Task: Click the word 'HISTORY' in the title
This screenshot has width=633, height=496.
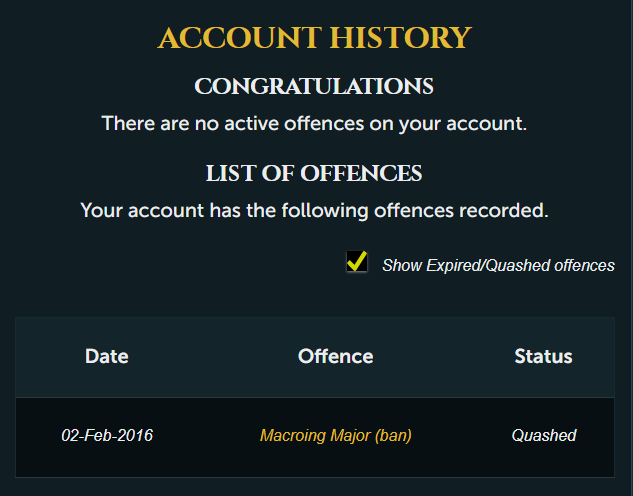Action: [x=406, y=38]
